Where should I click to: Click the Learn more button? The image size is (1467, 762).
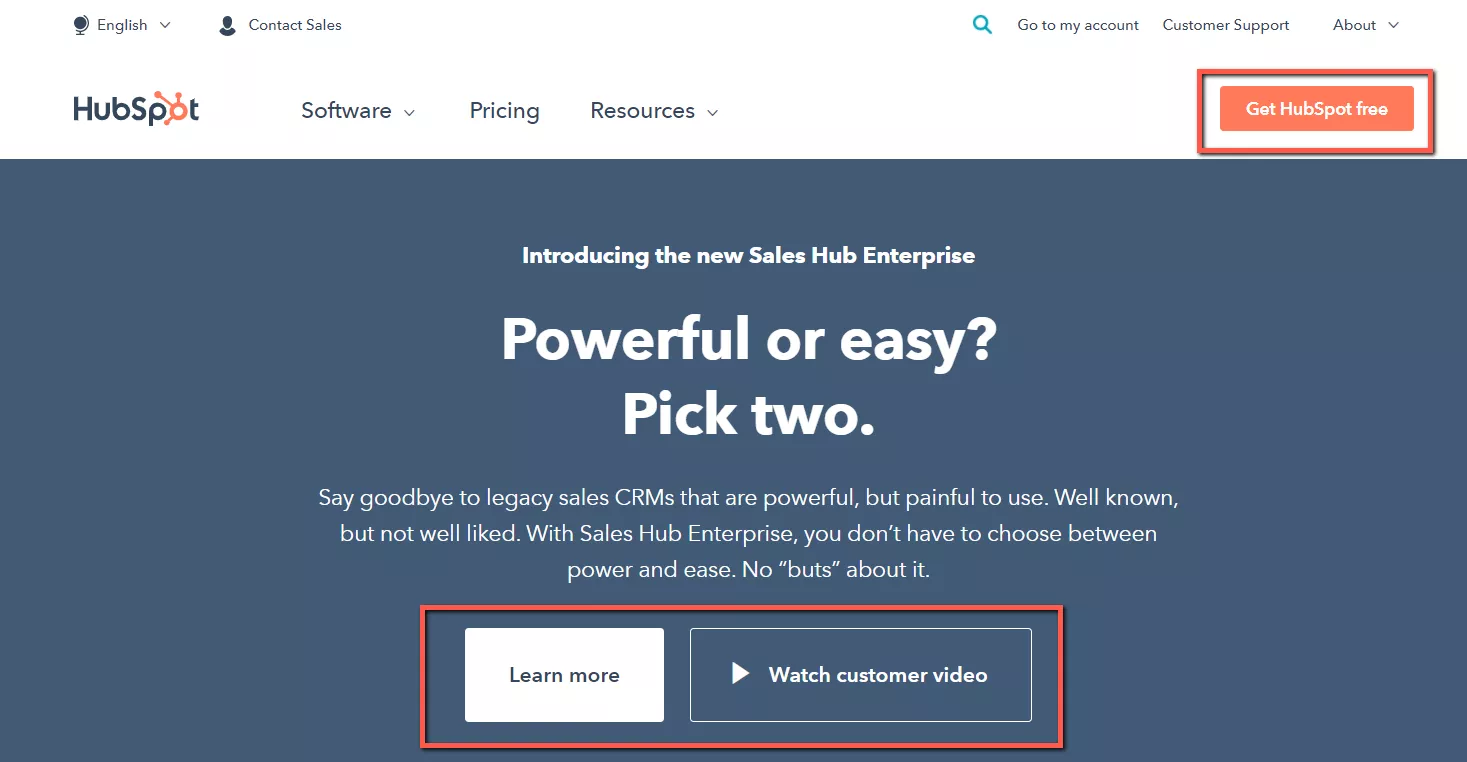coord(564,675)
